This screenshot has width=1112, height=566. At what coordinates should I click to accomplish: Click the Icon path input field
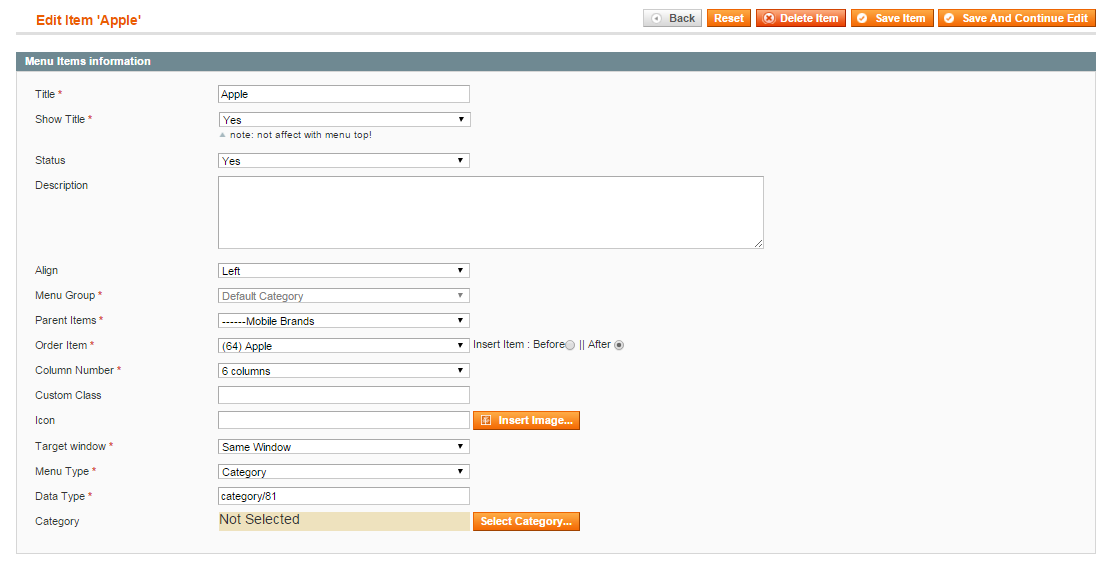[x=344, y=420]
